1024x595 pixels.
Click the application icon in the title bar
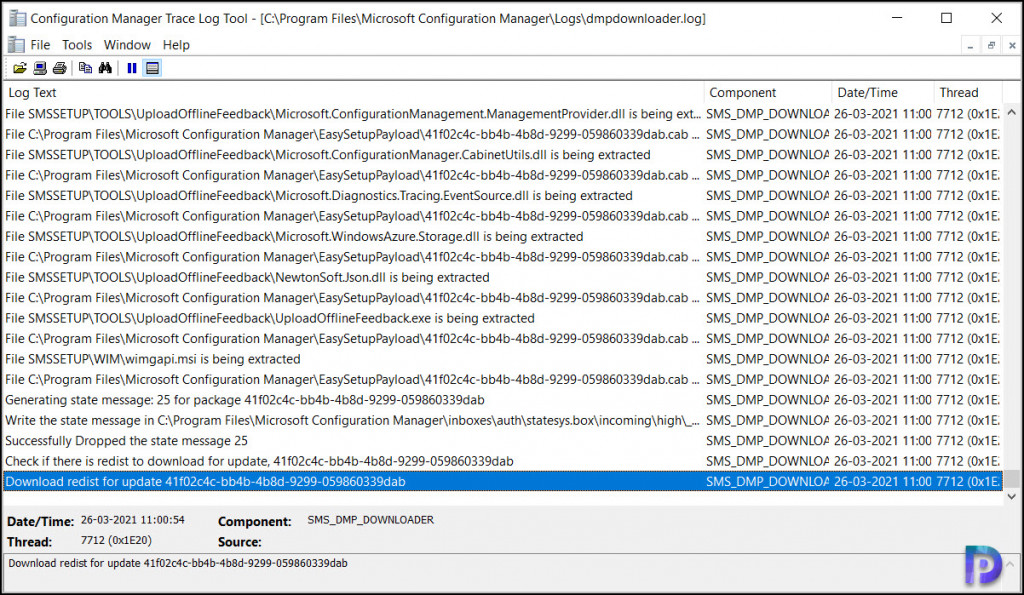click(17, 18)
